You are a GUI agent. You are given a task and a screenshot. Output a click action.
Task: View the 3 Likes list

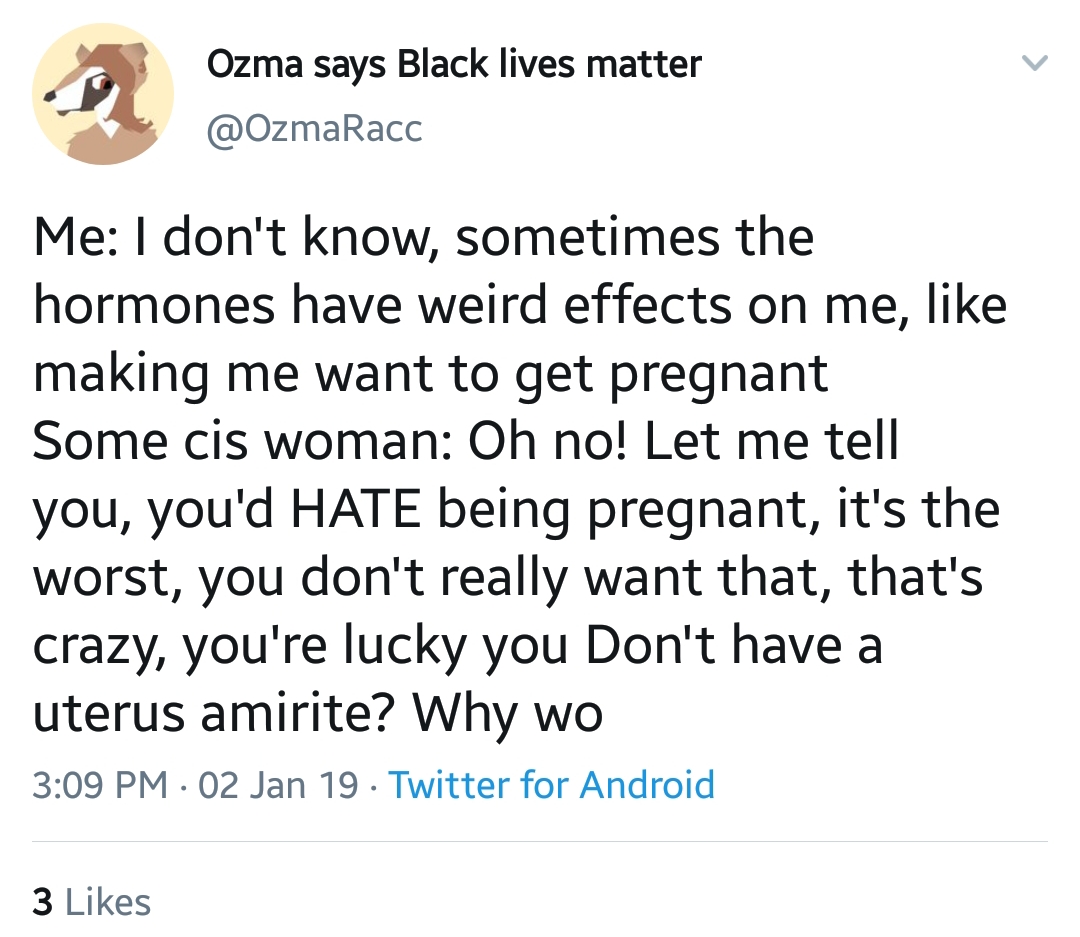tap(92, 902)
